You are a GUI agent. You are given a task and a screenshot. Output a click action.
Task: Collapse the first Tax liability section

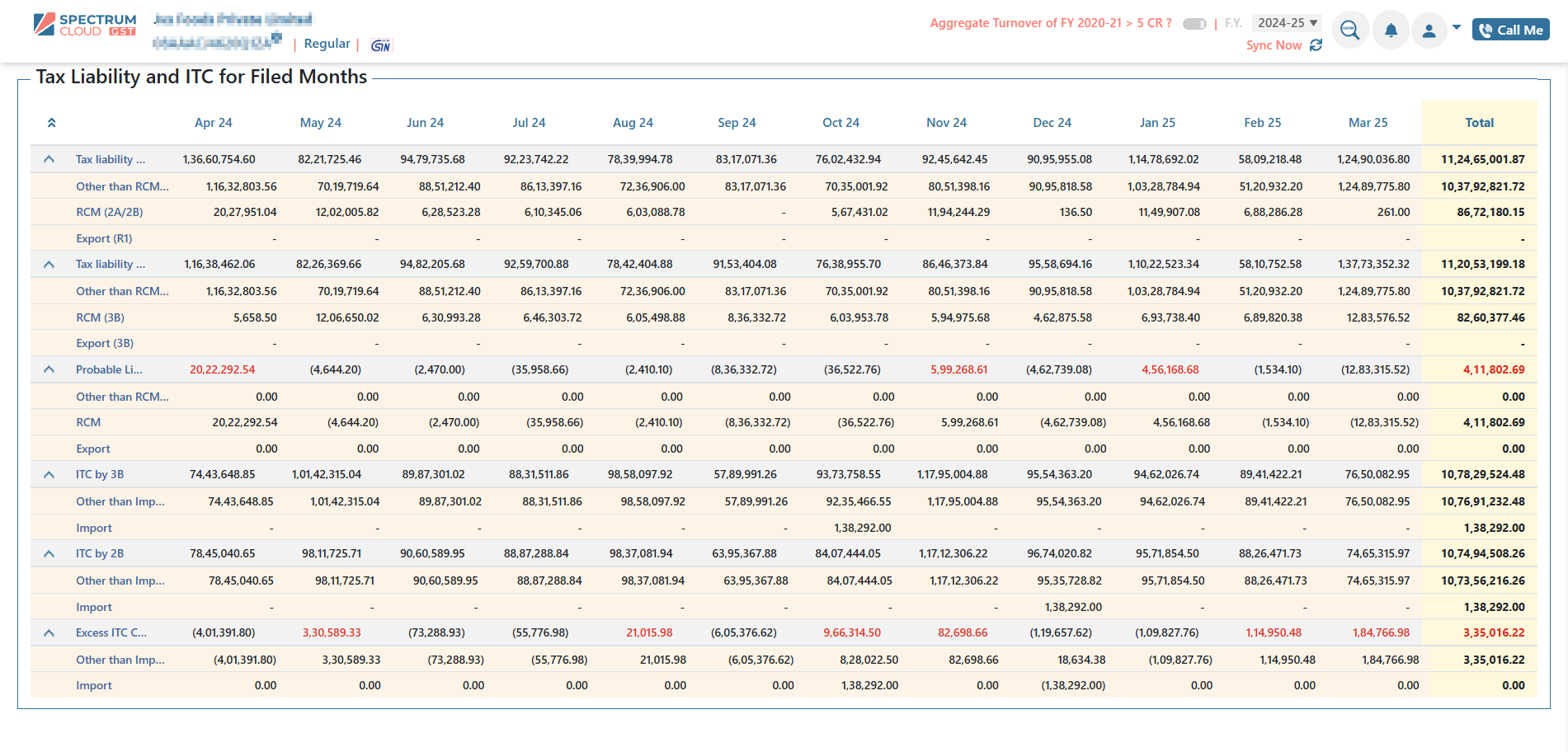coord(48,158)
